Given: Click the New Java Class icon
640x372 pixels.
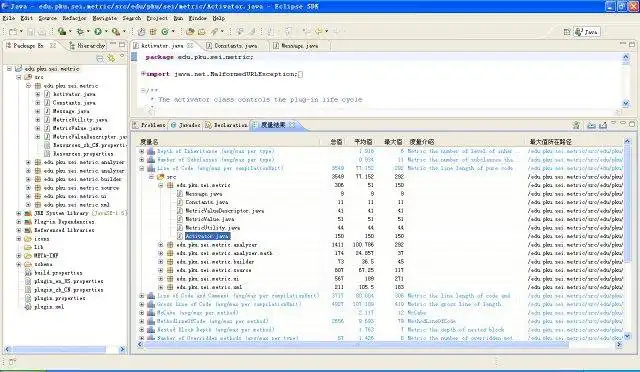Looking at the screenshot, I should point(165,31).
